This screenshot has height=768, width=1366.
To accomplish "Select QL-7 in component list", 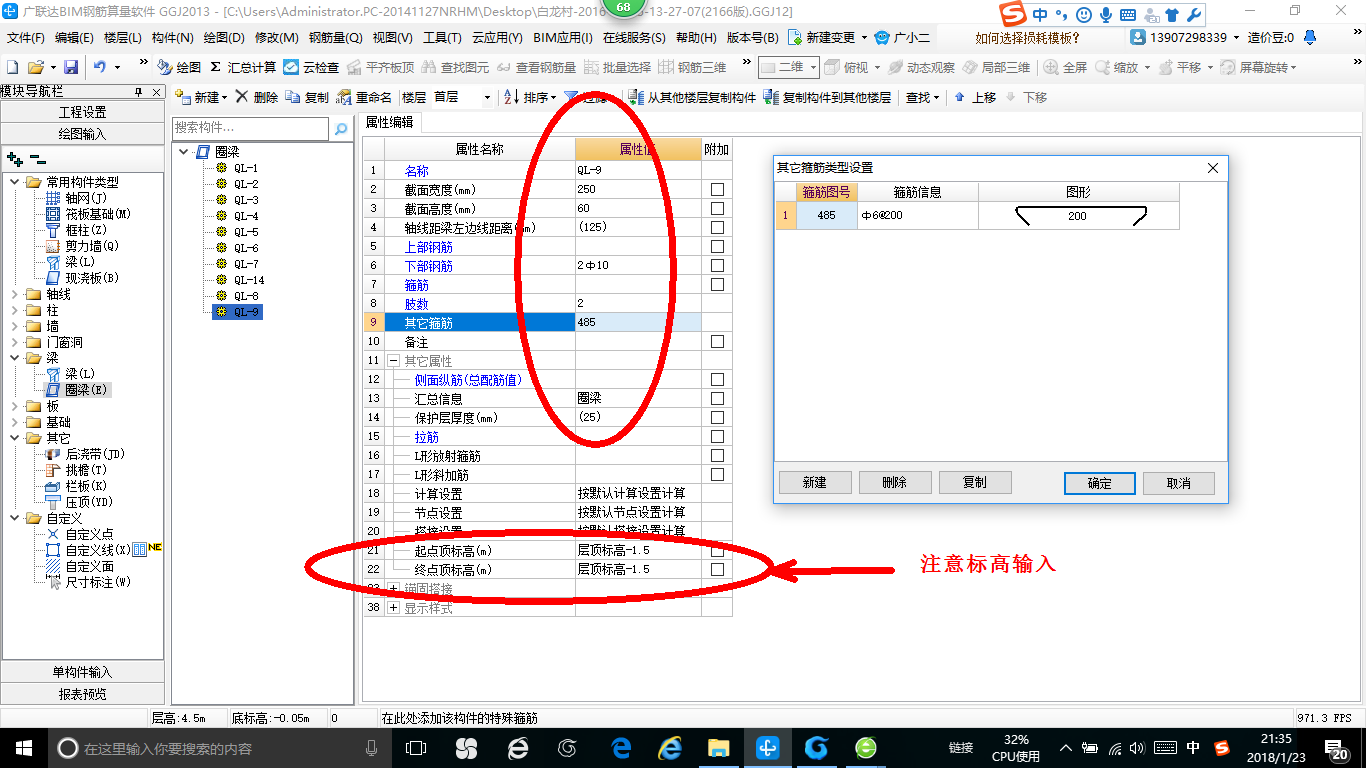I will pos(246,264).
